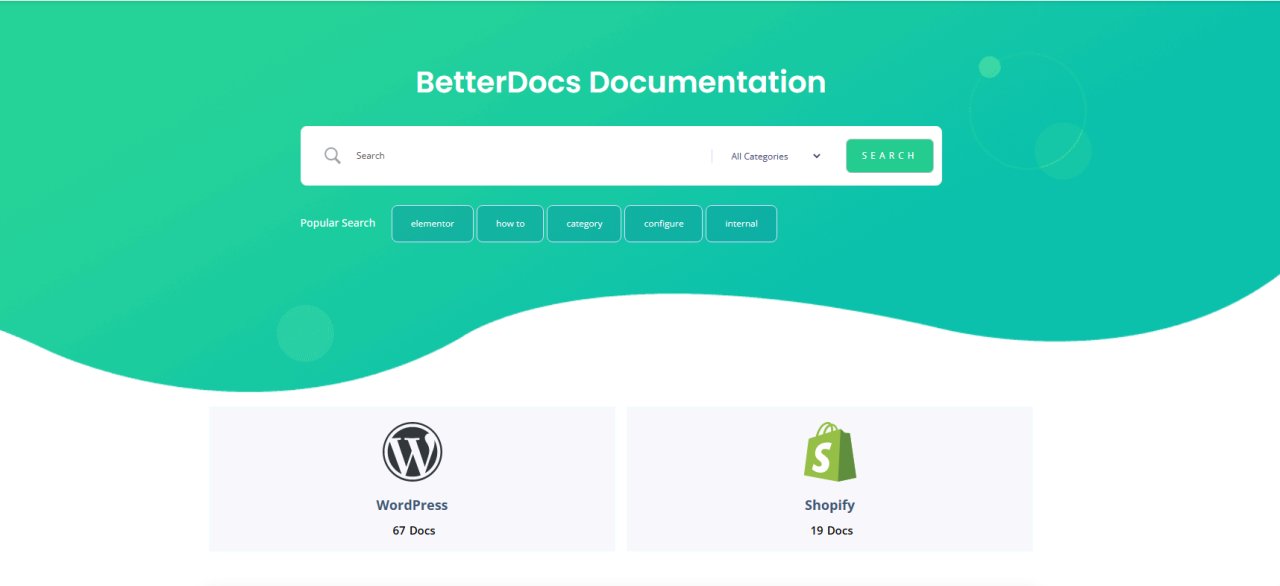Click the WordPress logo icon

[413, 451]
